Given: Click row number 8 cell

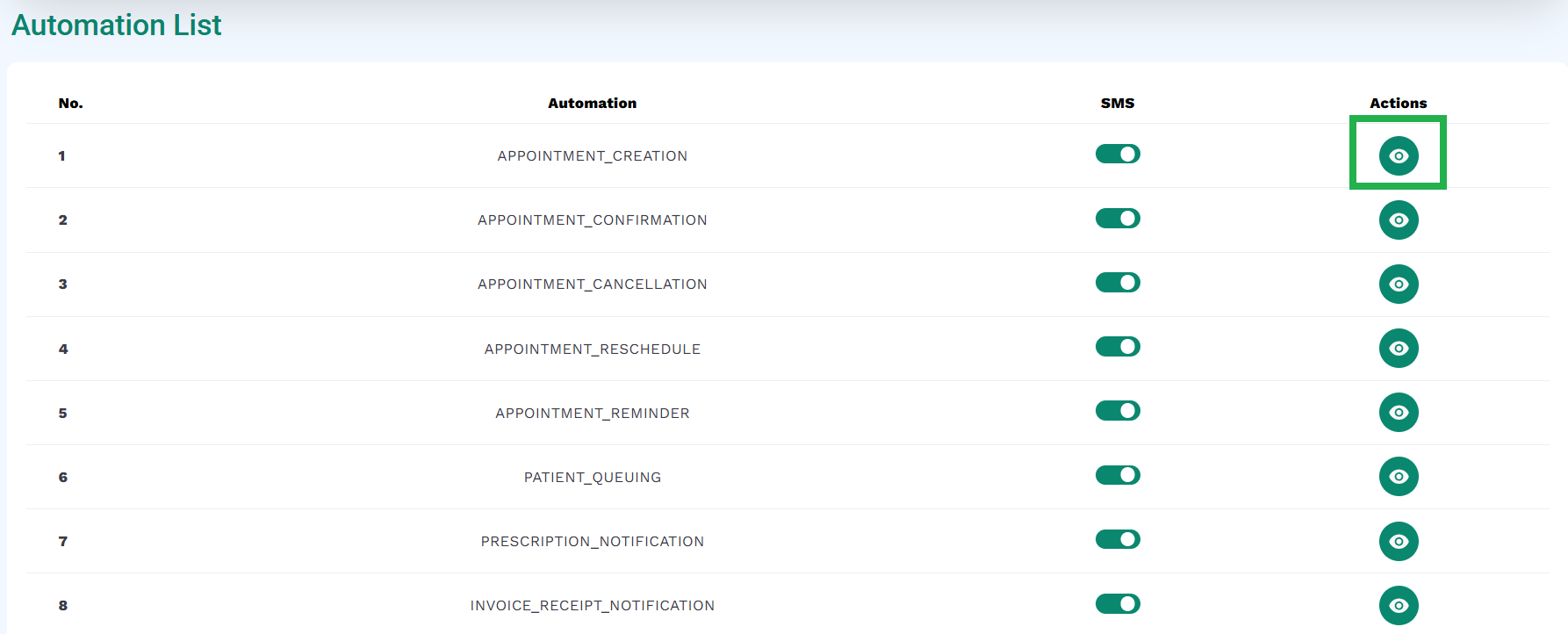Looking at the screenshot, I should (62, 605).
